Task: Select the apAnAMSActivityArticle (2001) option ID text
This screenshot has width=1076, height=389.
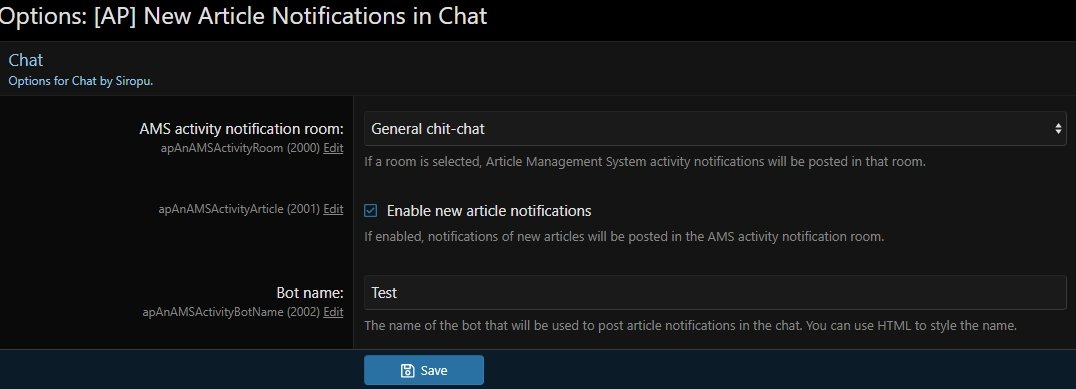Action: pyautogui.click(x=239, y=209)
